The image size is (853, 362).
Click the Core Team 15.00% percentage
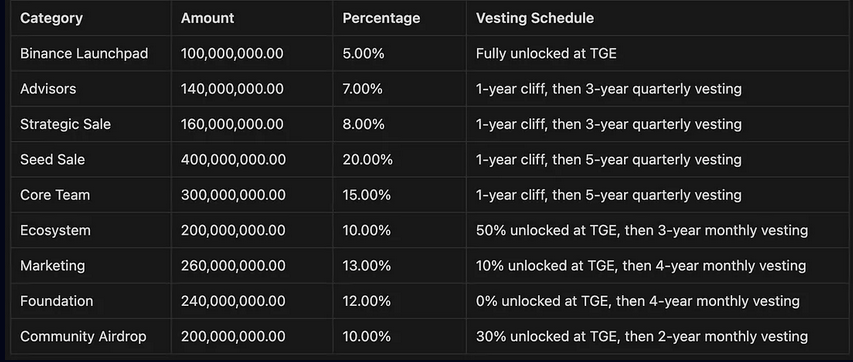(367, 195)
